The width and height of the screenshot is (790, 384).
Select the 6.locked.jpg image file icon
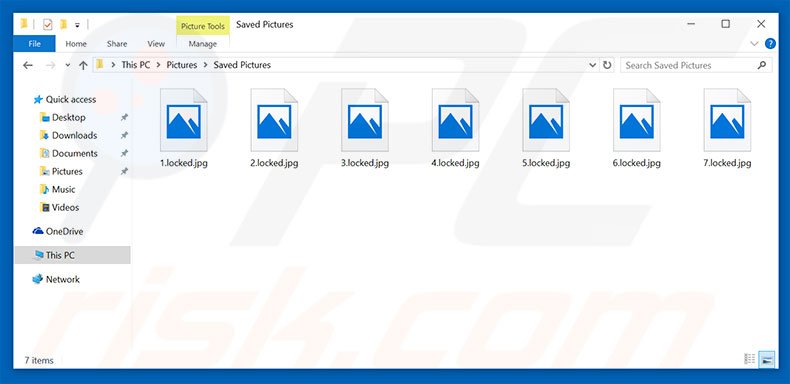[637, 120]
